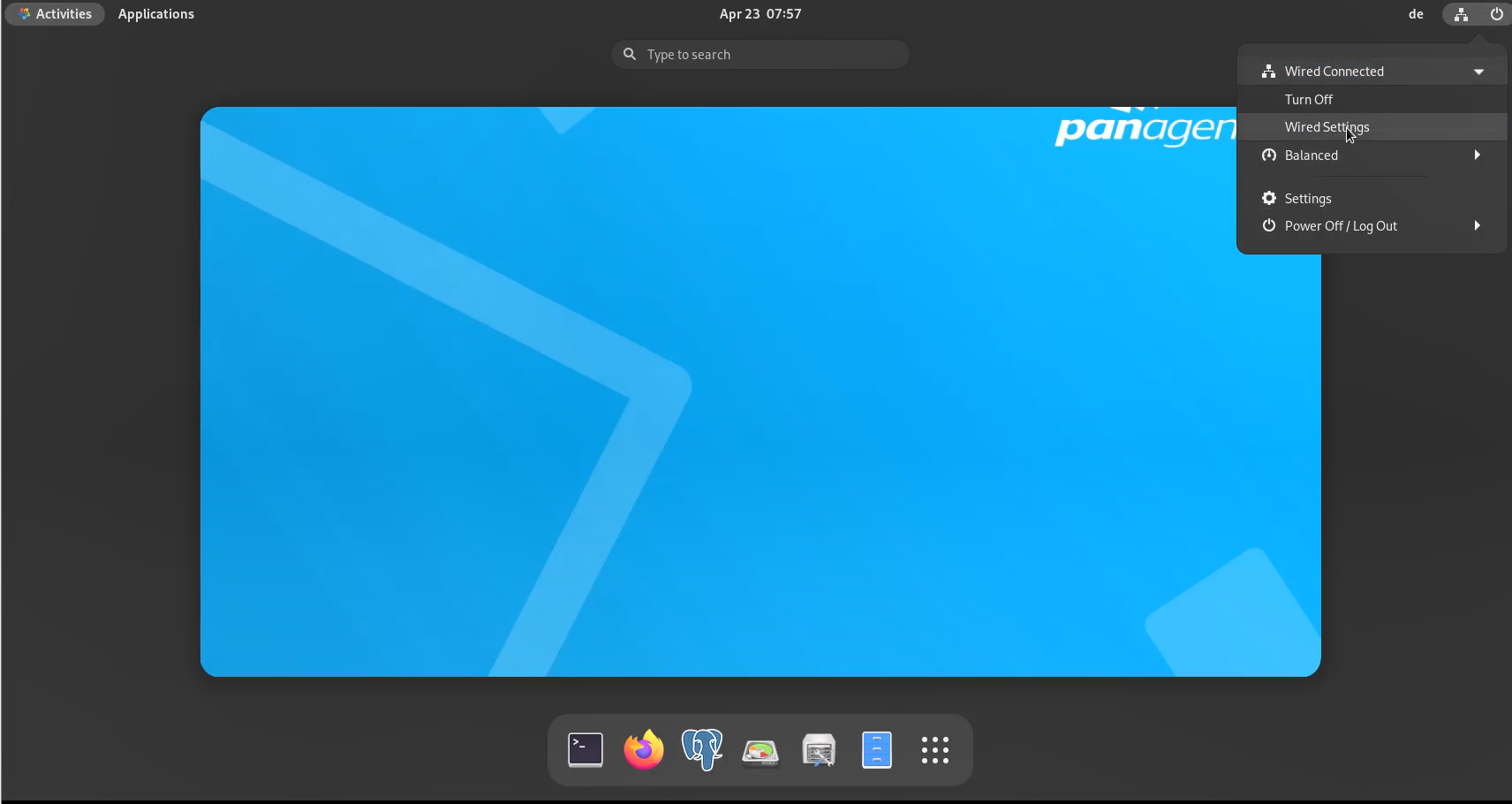
Task: Launch the Terminal from the dock
Action: (586, 750)
